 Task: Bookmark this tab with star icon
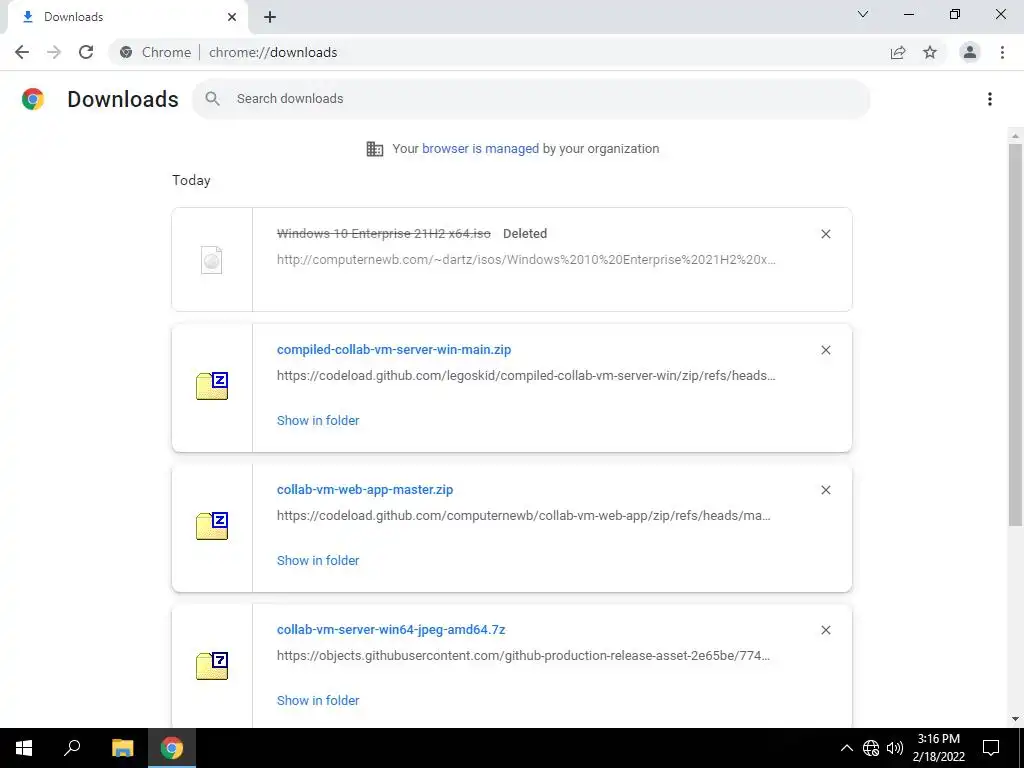[930, 52]
